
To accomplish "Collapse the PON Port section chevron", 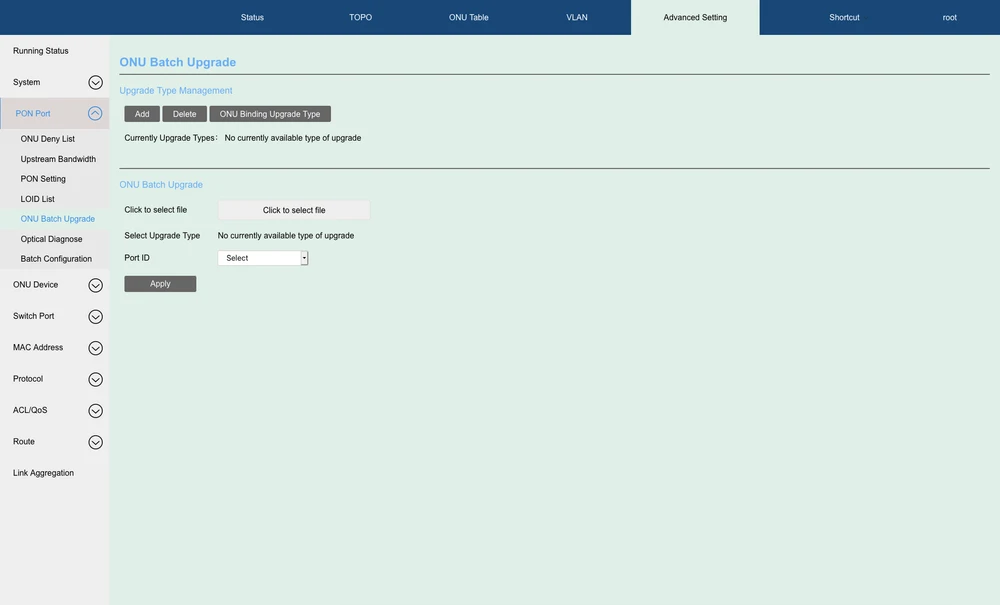I will pyautogui.click(x=95, y=114).
